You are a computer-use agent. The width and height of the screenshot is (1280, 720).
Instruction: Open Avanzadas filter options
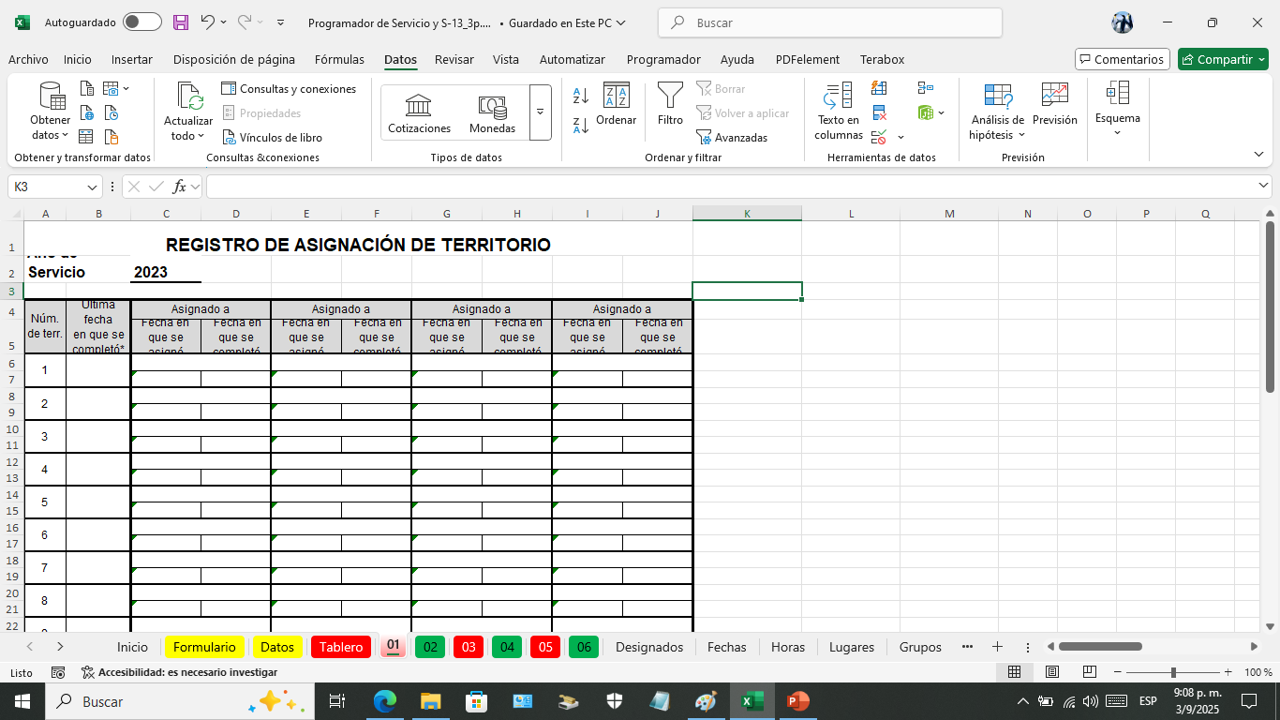pos(732,137)
